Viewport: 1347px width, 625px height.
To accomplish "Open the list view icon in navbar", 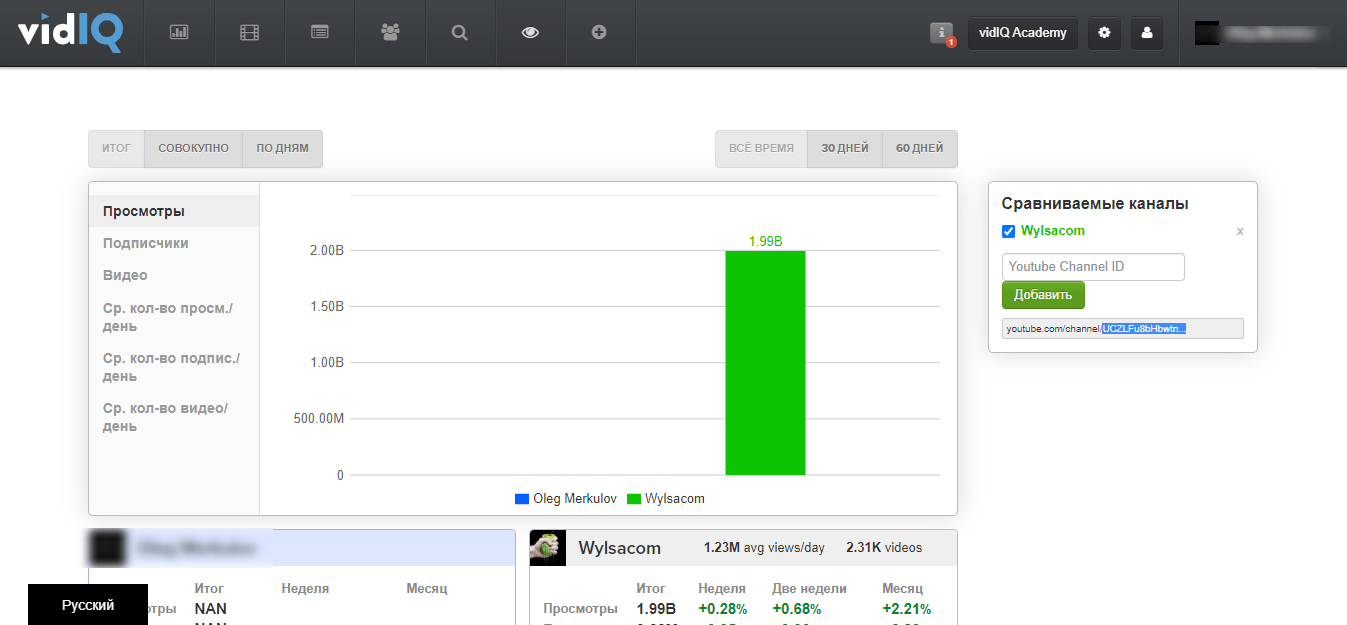I will coord(319,32).
